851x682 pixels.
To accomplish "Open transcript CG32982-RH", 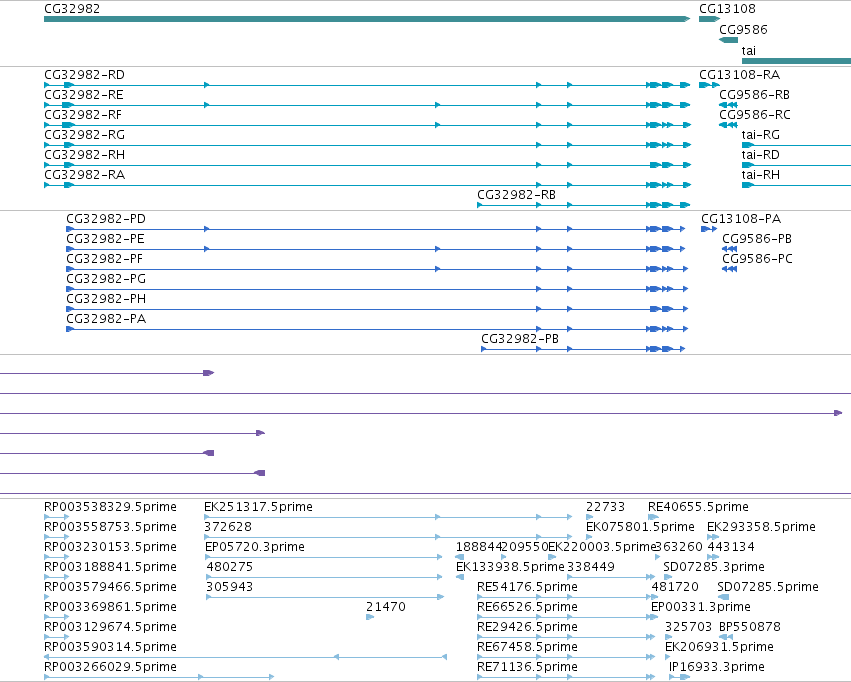I will [x=84, y=155].
